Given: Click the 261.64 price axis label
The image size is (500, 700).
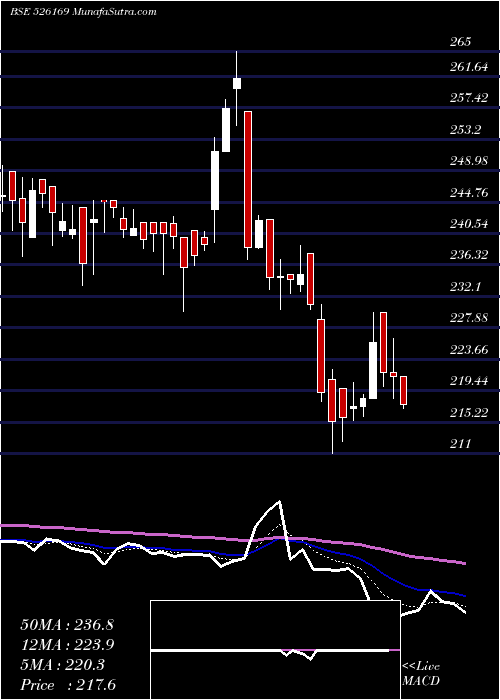Looking at the screenshot, I should pyautogui.click(x=469, y=67).
